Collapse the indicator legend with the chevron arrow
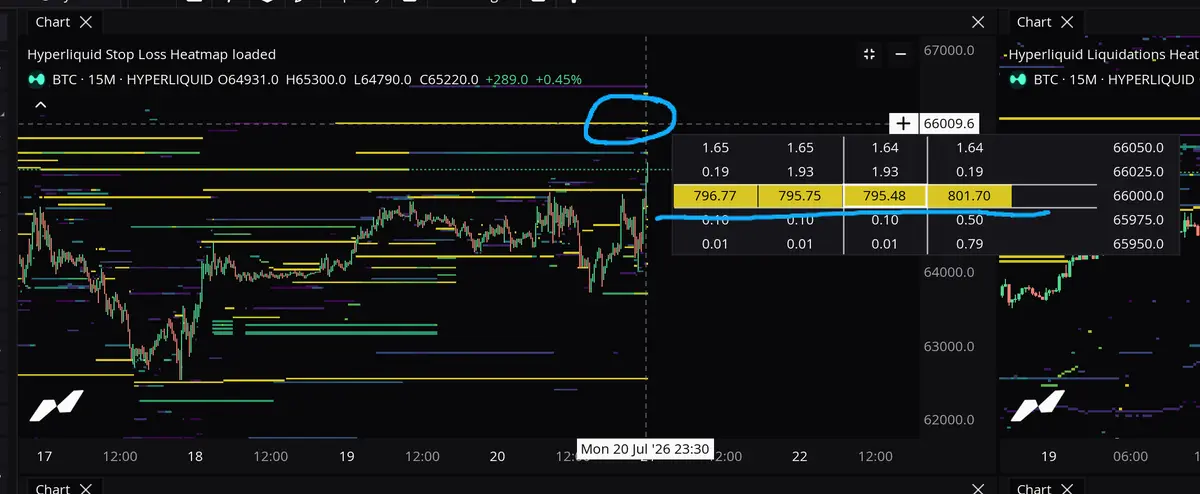Image resolution: width=1200 pixels, height=494 pixels. click(40, 104)
